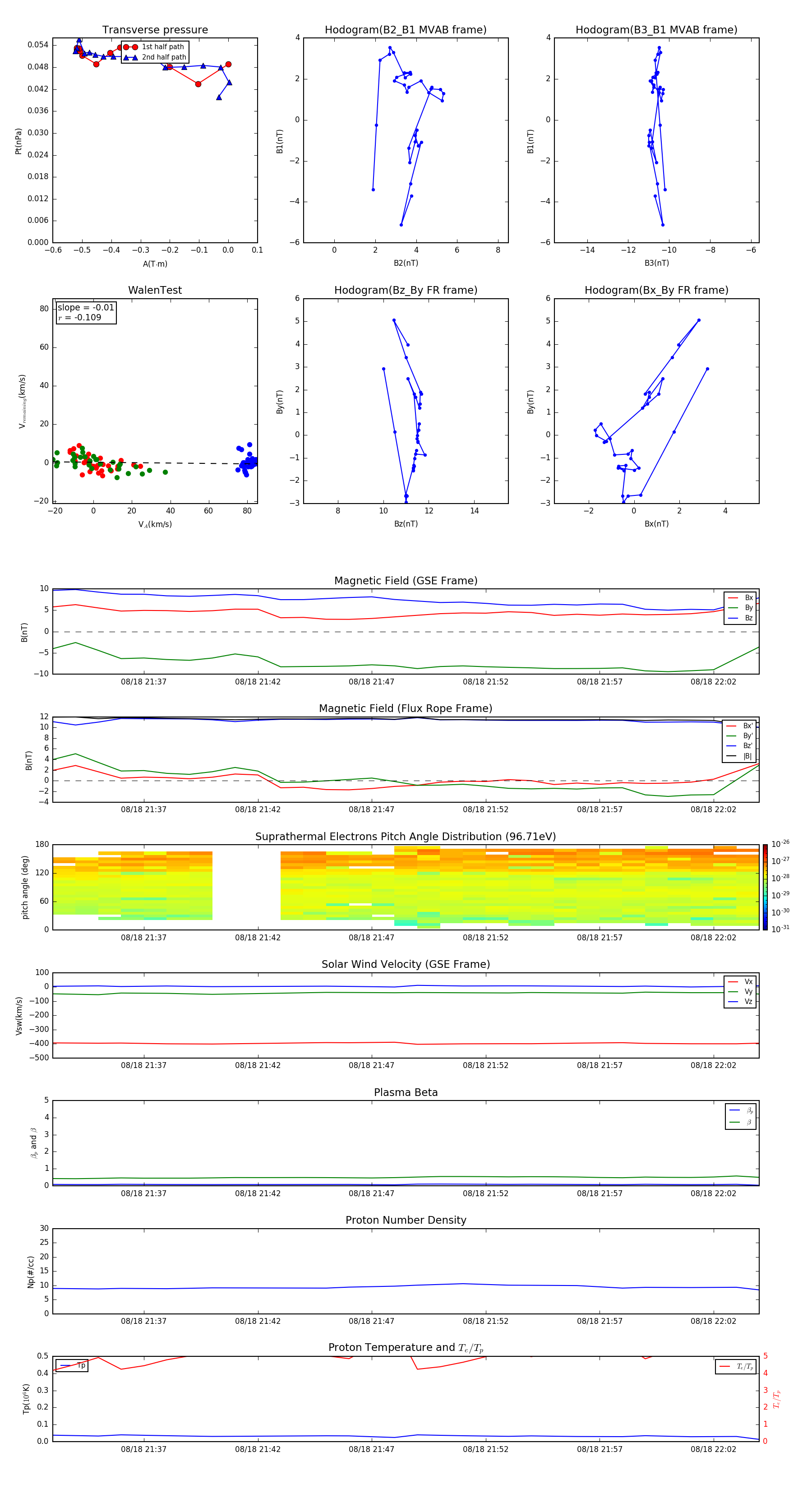Click the WalenTest plot title
The width and height of the screenshot is (812, 1489).
point(155,290)
